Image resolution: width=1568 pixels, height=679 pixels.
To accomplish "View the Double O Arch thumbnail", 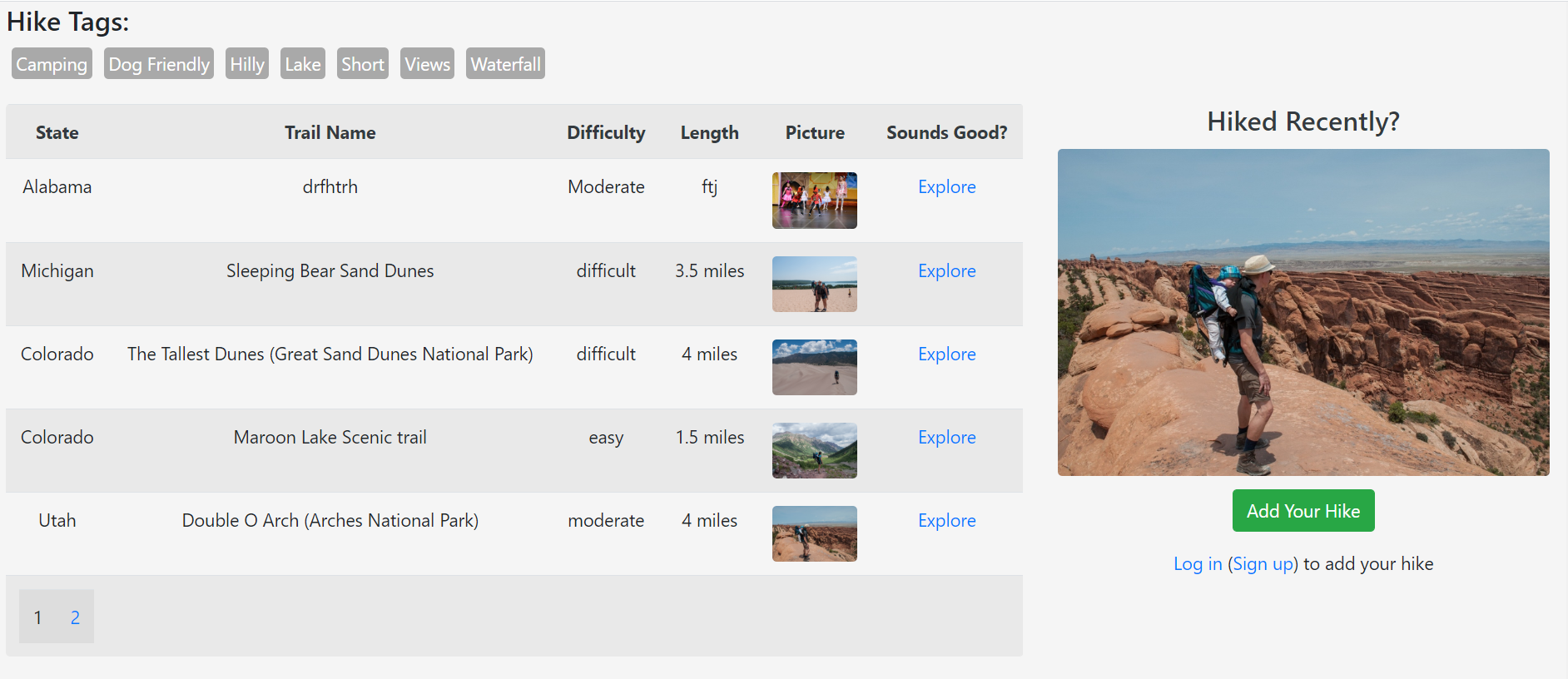I will 814,533.
